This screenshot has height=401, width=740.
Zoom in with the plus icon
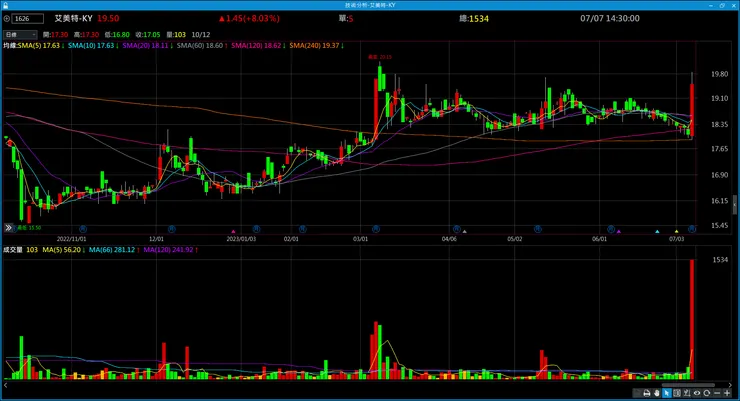coord(727,393)
